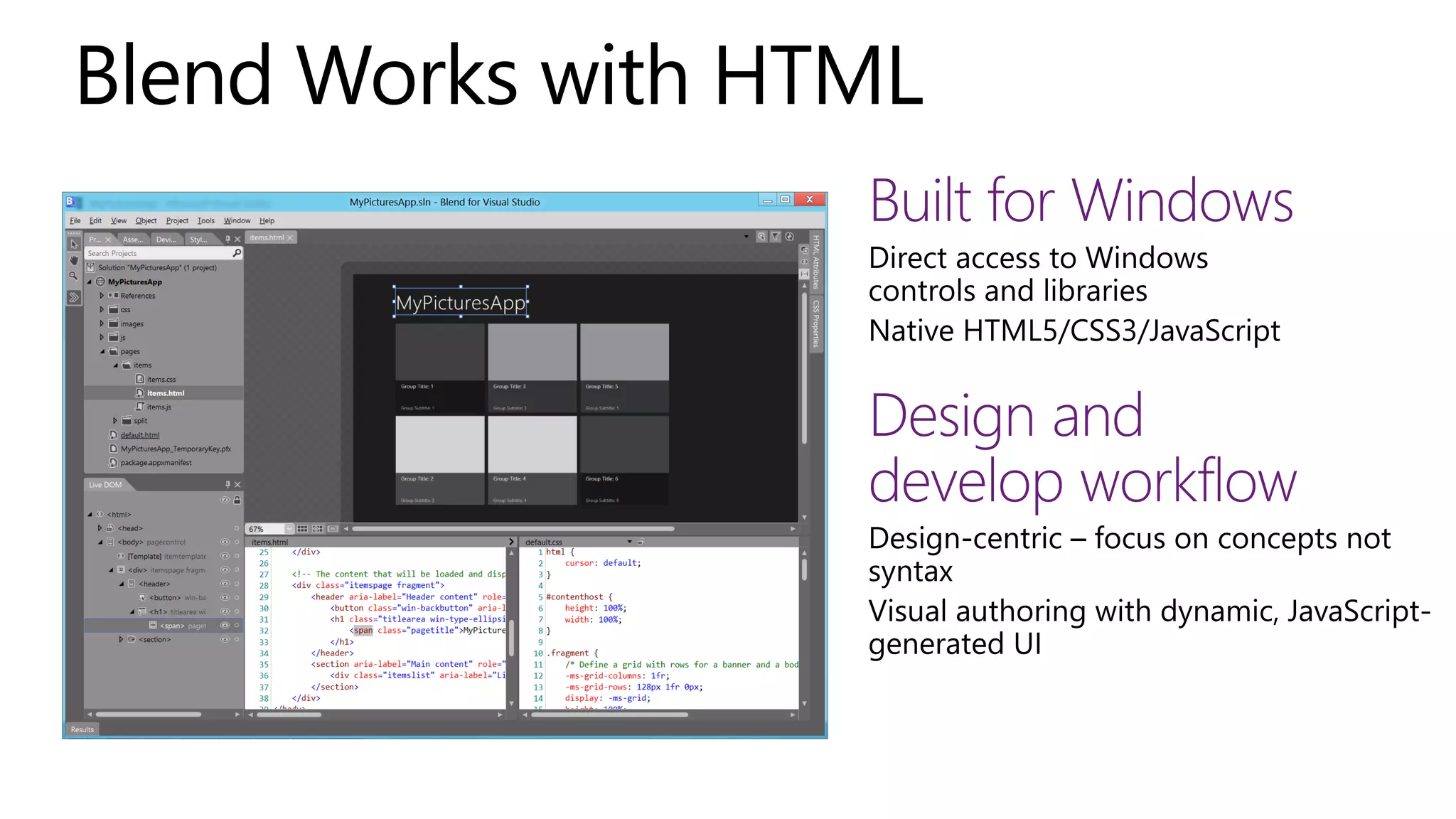Pin the Live DOM panel
This screenshot has height=819, width=1456.
click(x=227, y=484)
